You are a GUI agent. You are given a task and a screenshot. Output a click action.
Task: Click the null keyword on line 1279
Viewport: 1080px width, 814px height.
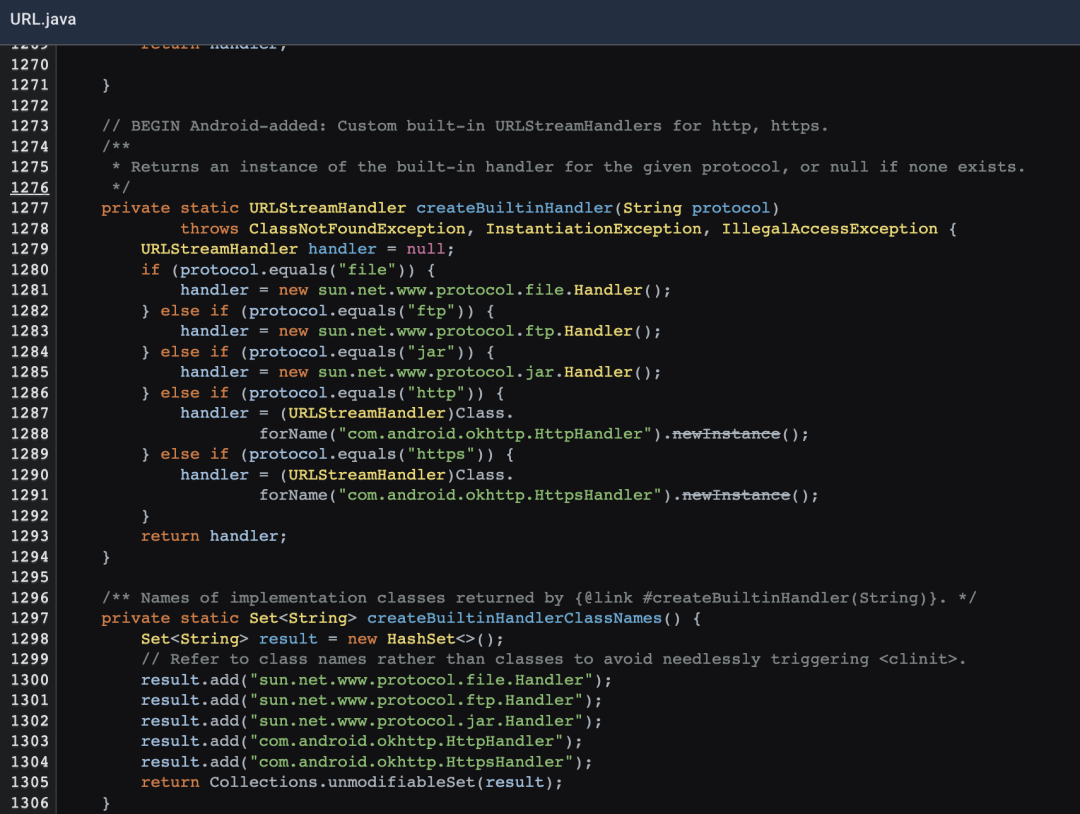[x=426, y=249]
